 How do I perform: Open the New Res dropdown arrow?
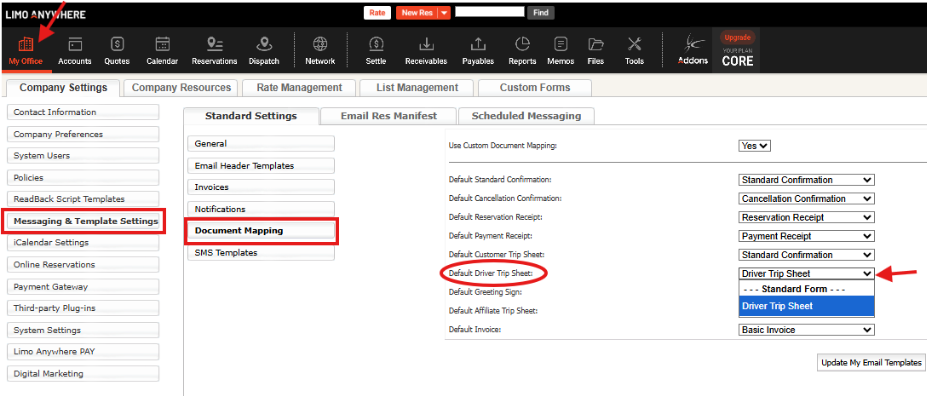tap(445, 12)
